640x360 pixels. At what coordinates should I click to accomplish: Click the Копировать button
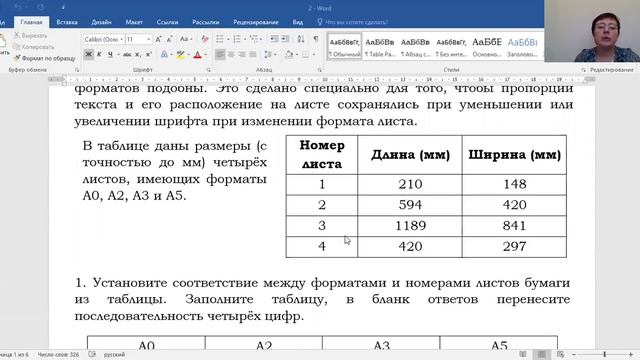(34, 47)
